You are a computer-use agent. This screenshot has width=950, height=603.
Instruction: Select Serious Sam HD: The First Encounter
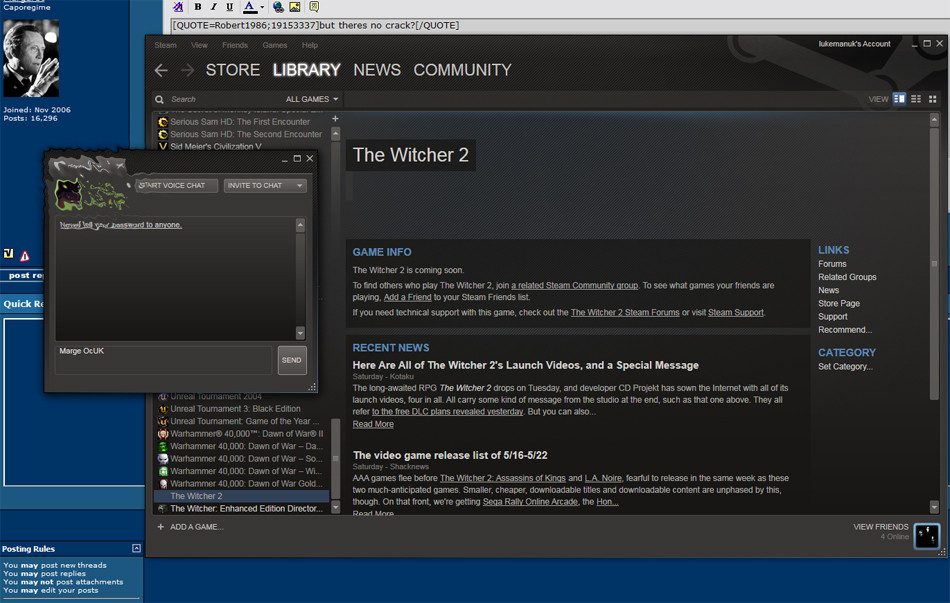[240, 122]
